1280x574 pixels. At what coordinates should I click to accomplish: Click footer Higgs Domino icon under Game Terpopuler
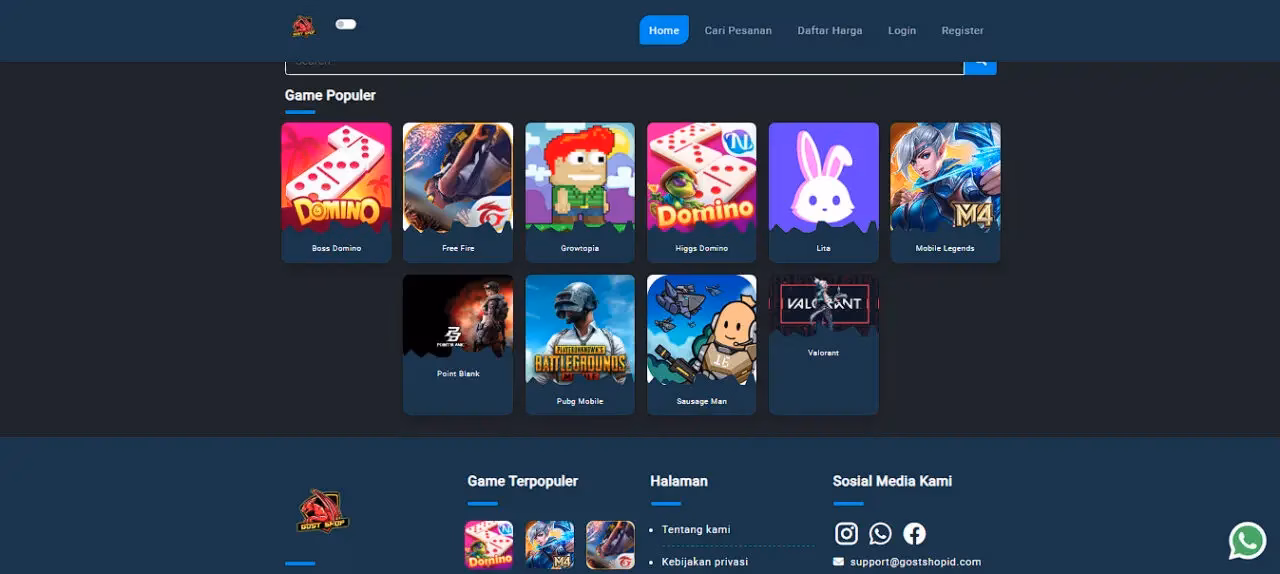[x=489, y=545]
